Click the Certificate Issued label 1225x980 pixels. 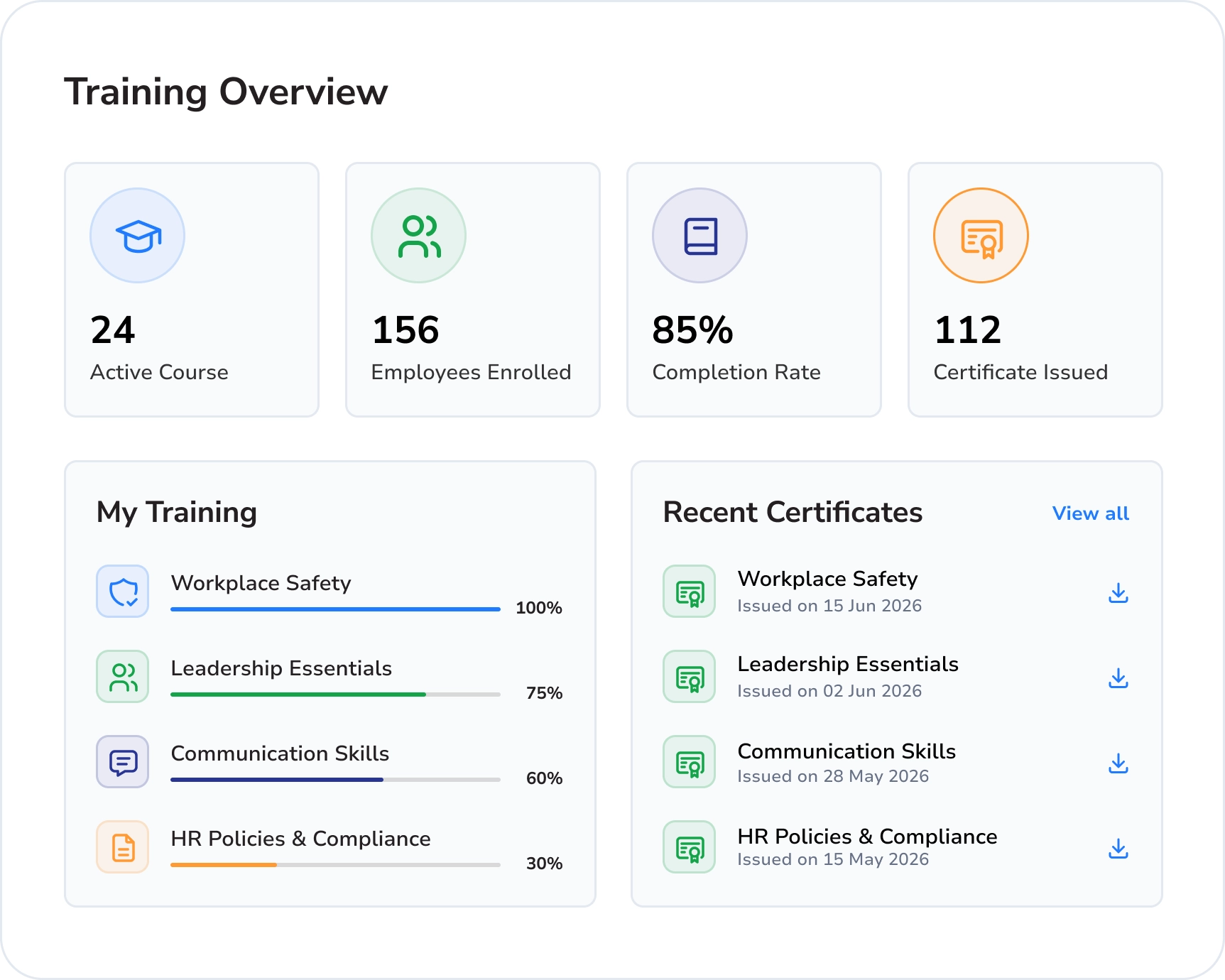[x=1021, y=372]
